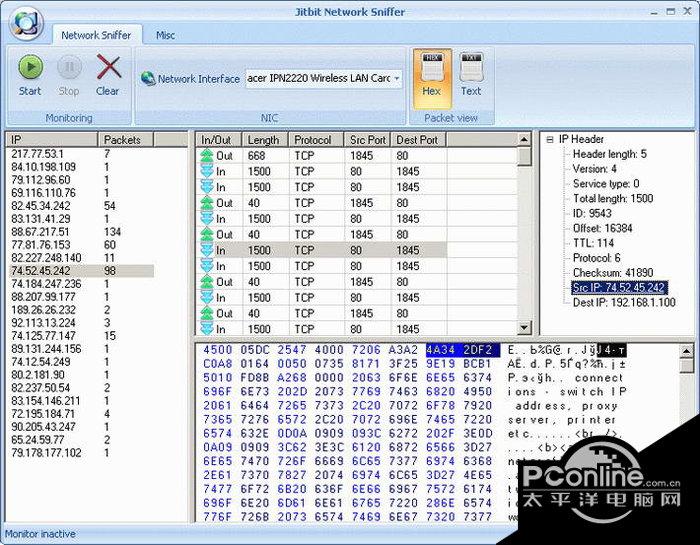Click the Length column header
The width and height of the screenshot is (700, 545).
tap(265, 140)
